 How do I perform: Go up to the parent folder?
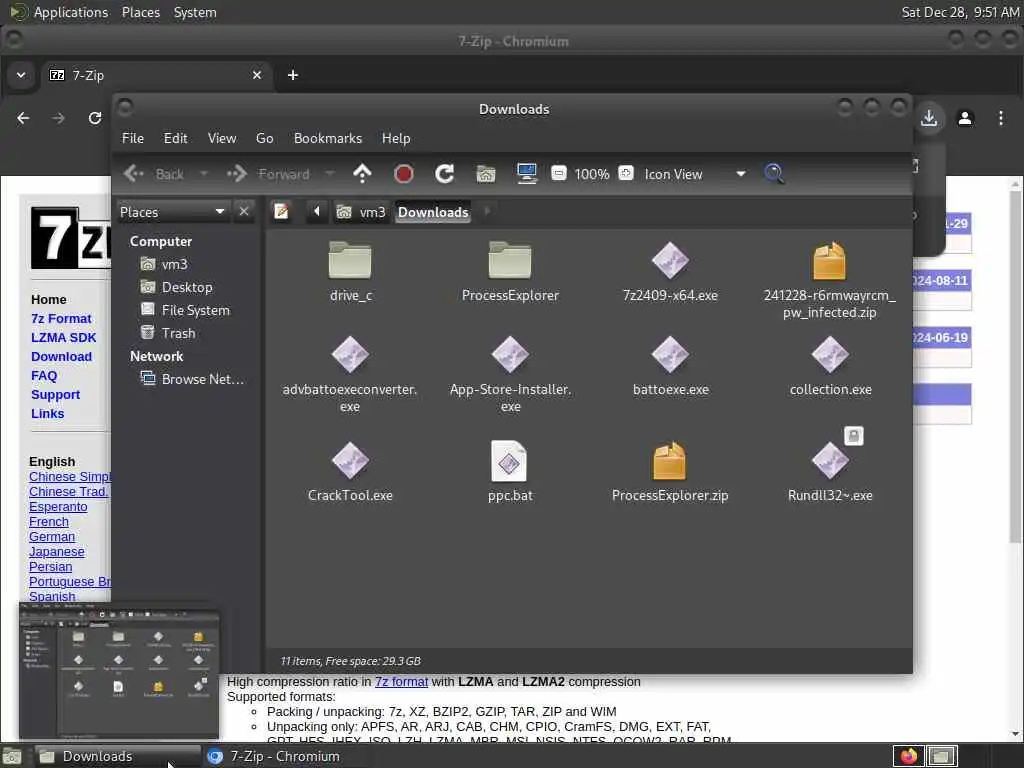(x=362, y=174)
